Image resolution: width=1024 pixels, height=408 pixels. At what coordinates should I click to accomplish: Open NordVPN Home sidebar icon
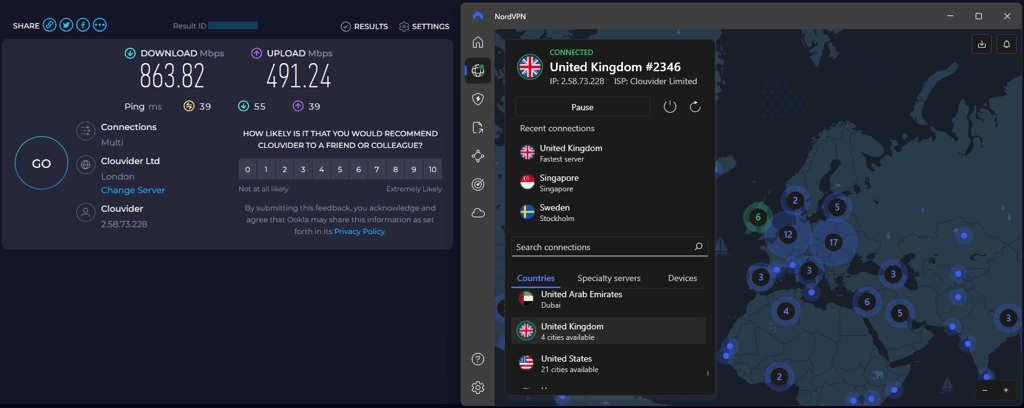coord(478,42)
